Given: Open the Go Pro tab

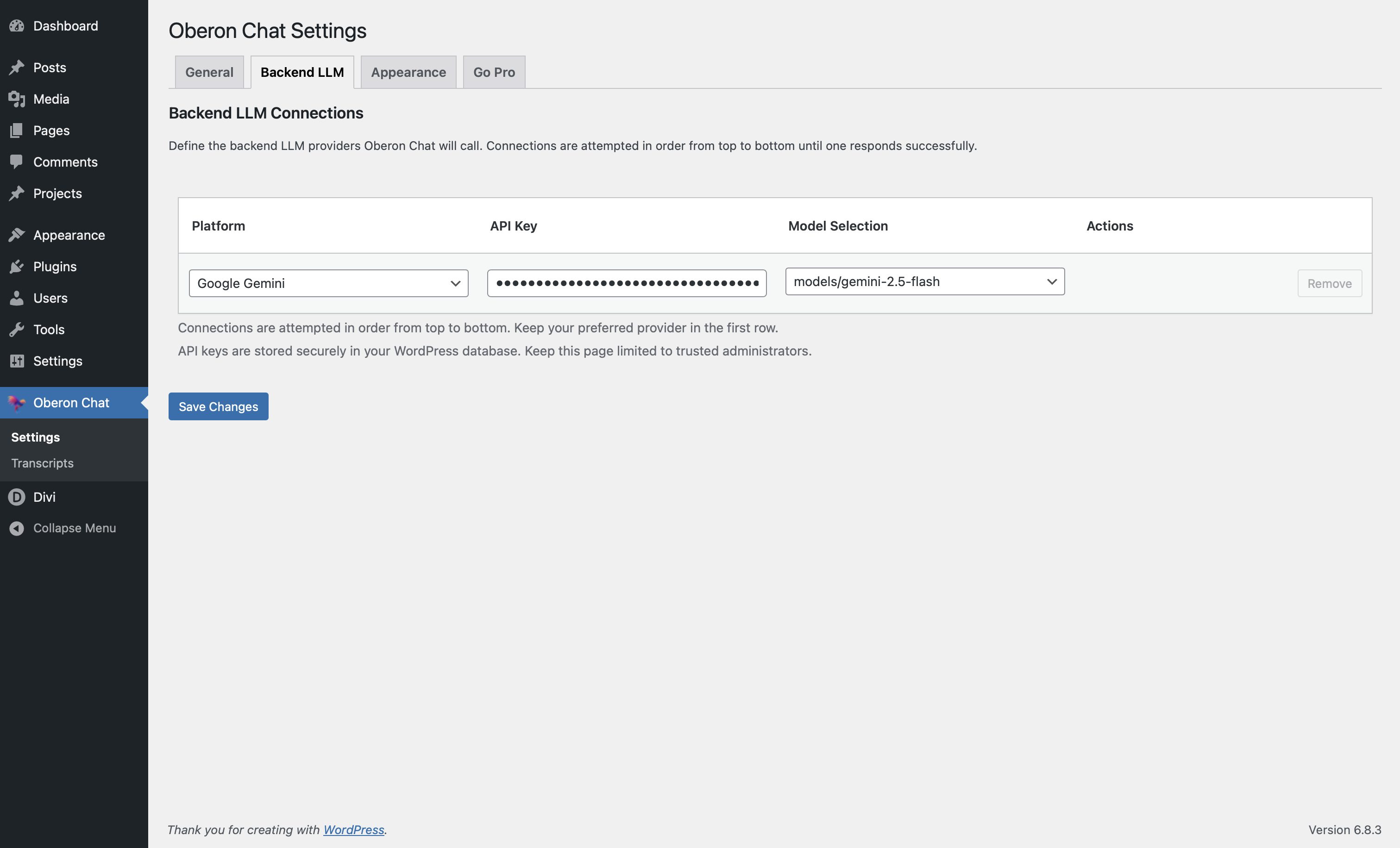Looking at the screenshot, I should (x=494, y=72).
